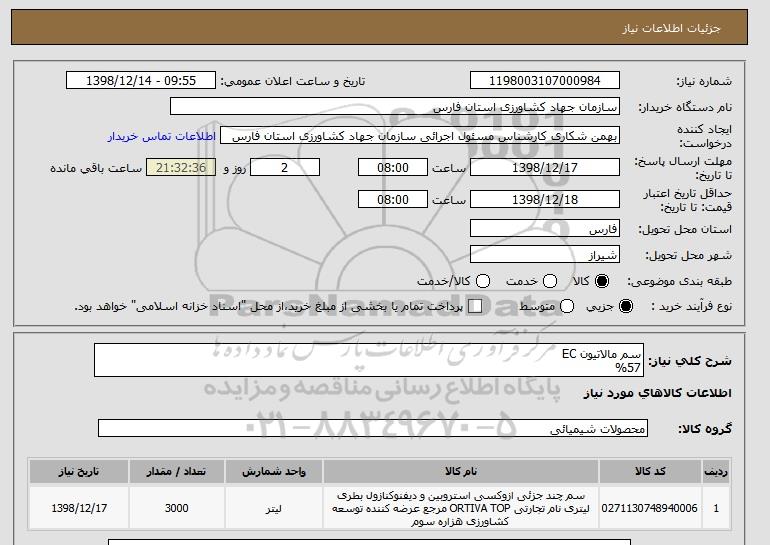The height and width of the screenshot is (545, 770).
Task: Click the goods group field محصولات شیمیائی
Action: [373, 428]
